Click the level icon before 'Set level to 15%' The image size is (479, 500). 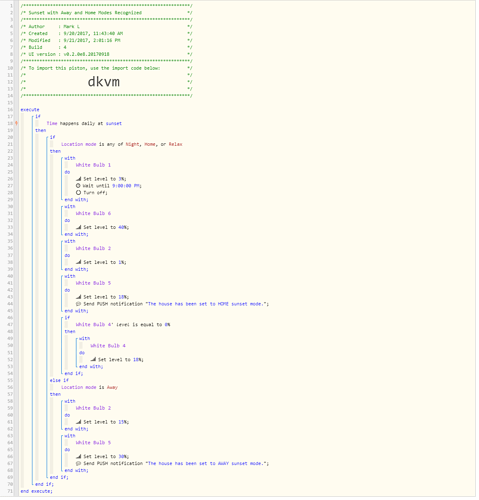coord(78,422)
